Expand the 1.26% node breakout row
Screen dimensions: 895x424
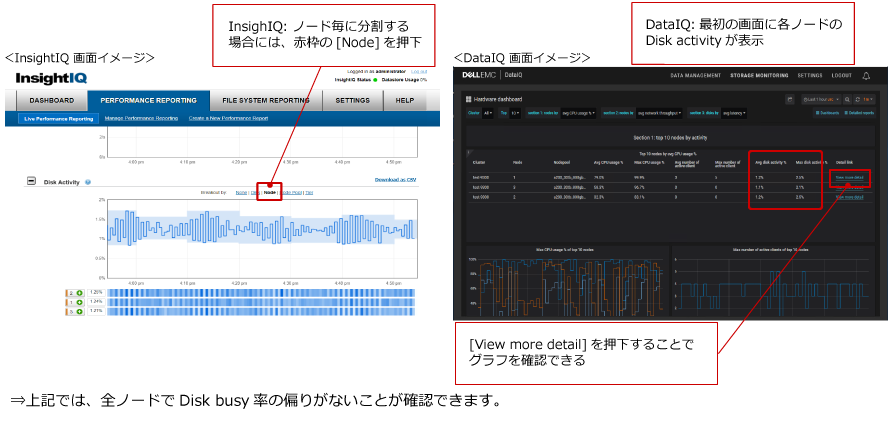[x=79, y=293]
